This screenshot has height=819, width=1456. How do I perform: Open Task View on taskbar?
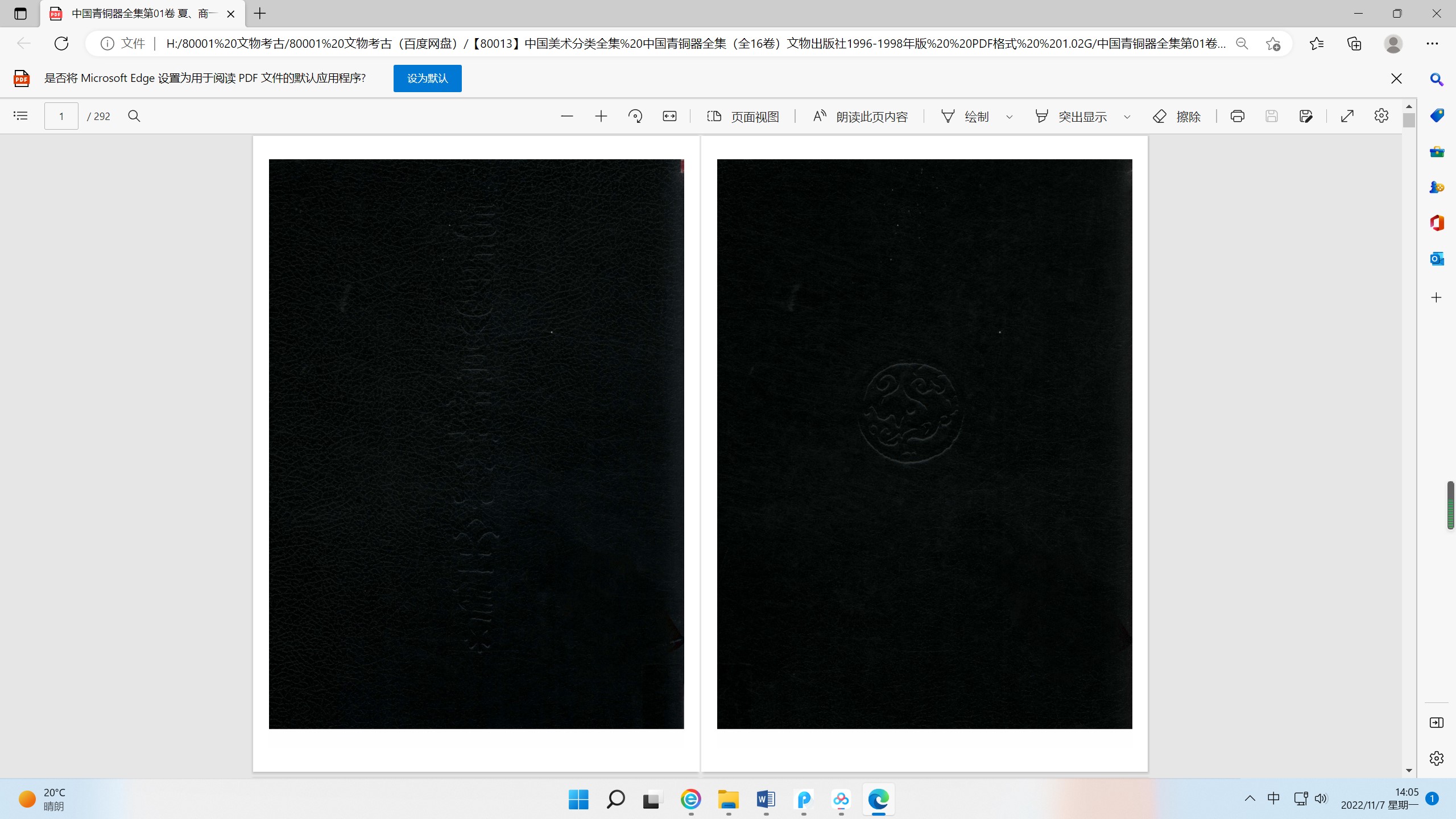pos(652,799)
